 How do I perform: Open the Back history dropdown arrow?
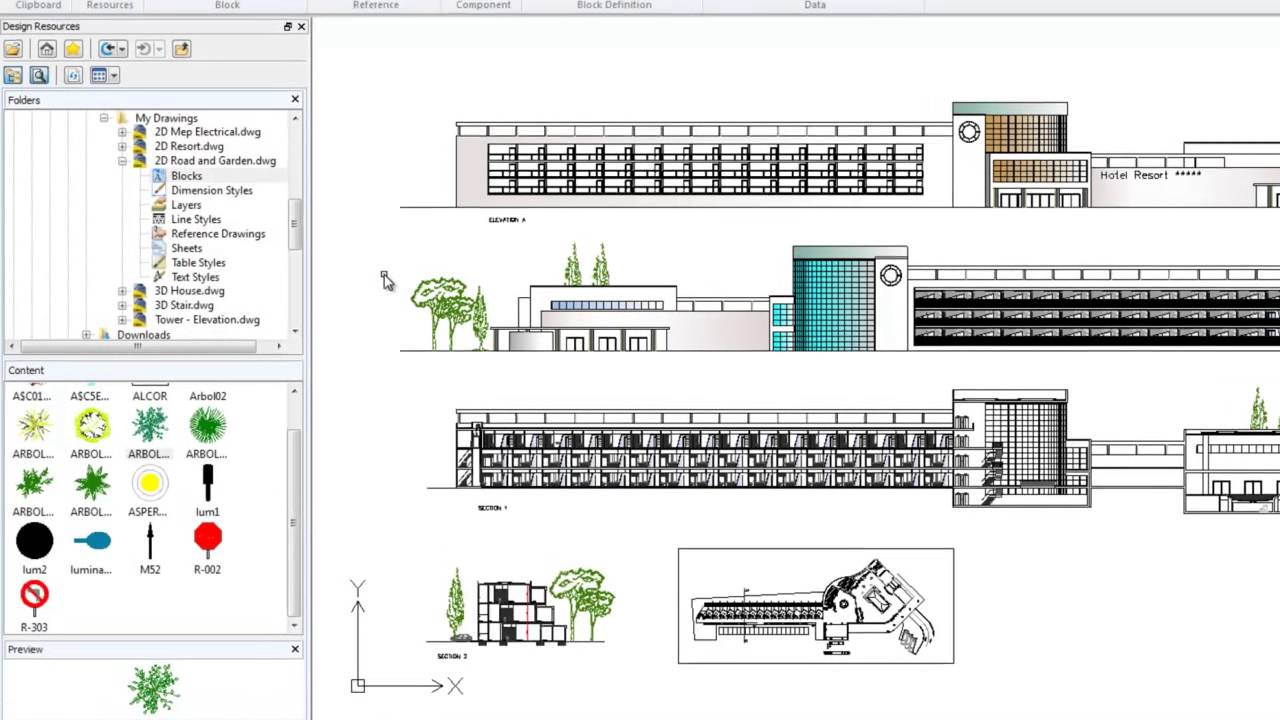pos(122,49)
